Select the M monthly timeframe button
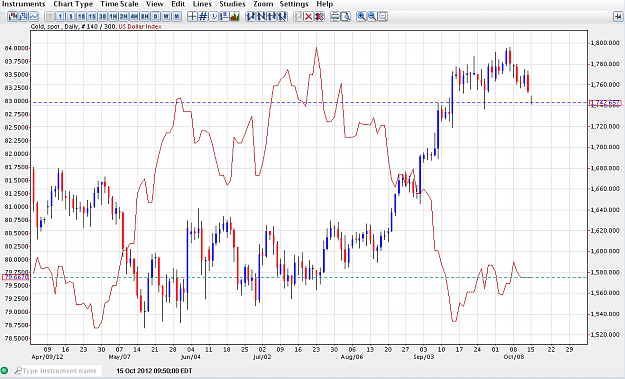Viewport: 625px width, 379px height. pyautogui.click(x=177, y=16)
